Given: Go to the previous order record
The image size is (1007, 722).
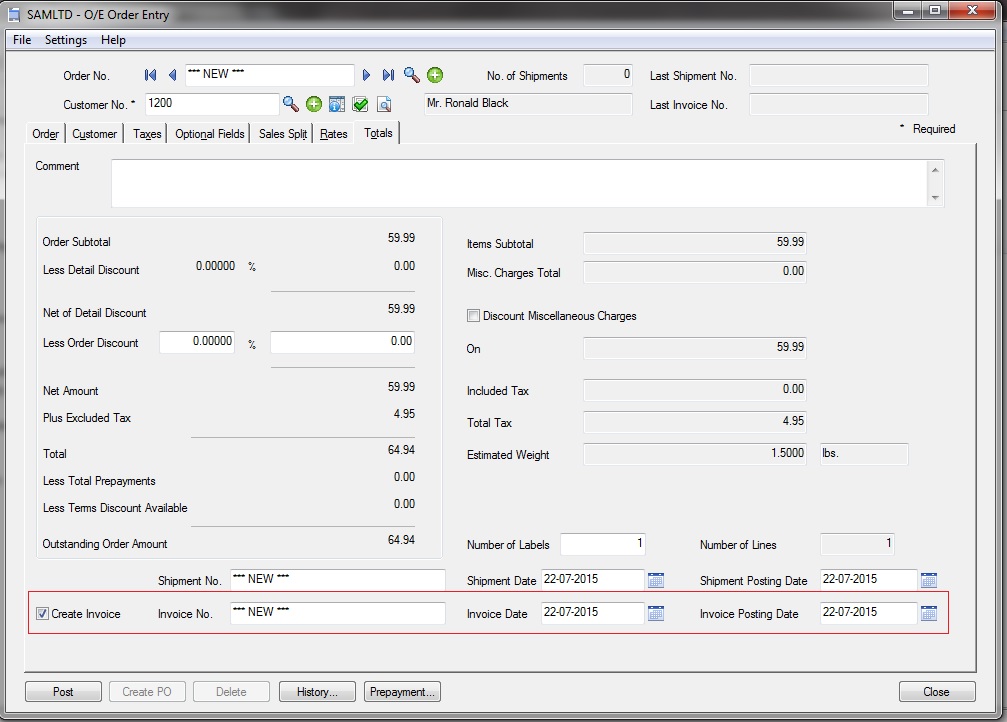Looking at the screenshot, I should coord(172,75).
